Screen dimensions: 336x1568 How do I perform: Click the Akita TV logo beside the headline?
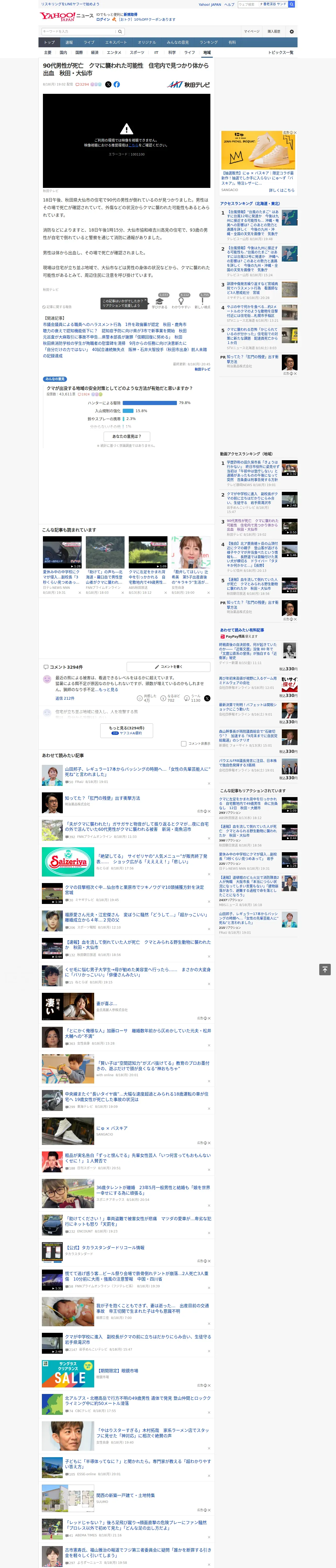(188, 85)
